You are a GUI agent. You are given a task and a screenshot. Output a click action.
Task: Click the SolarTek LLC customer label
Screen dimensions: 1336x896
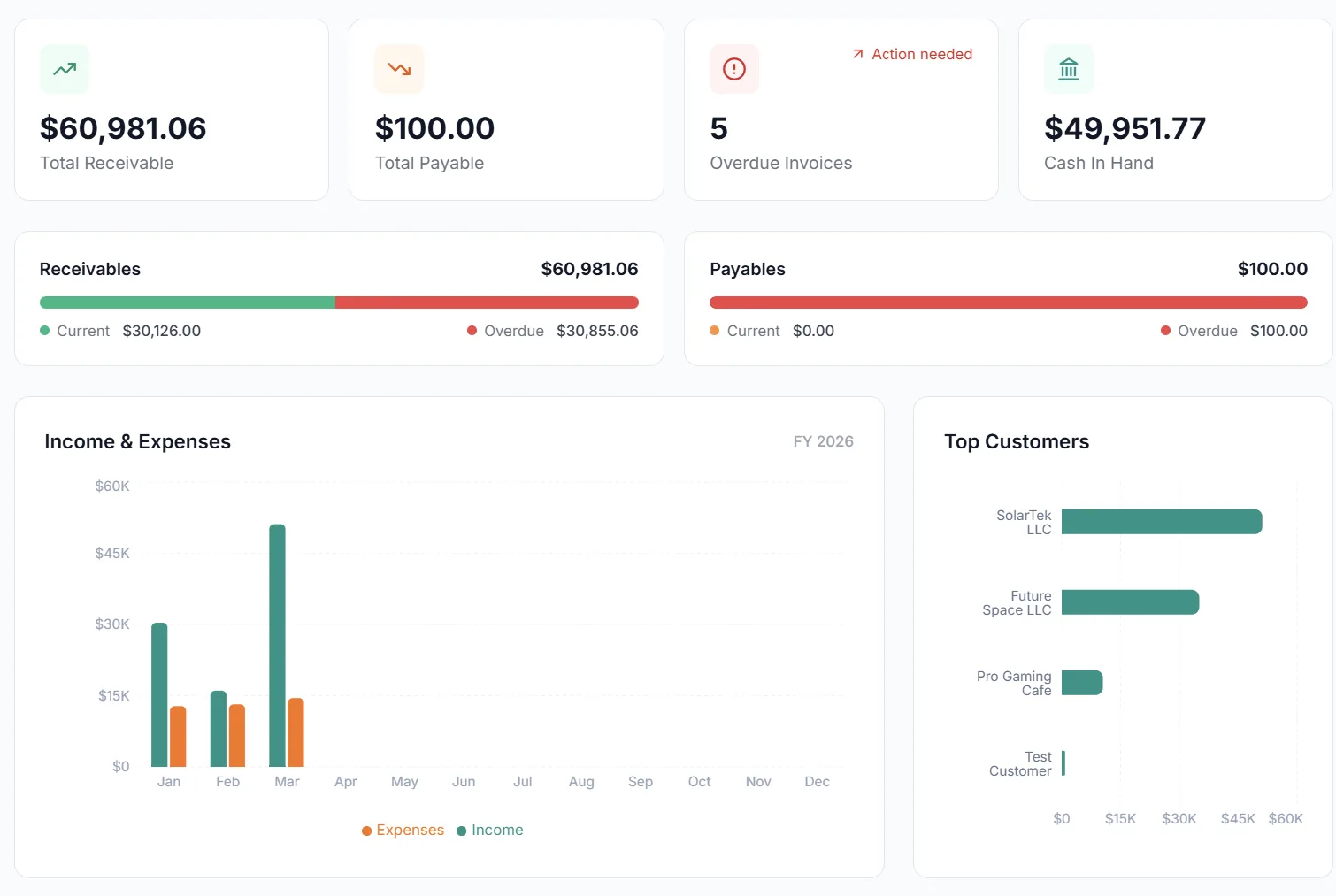[1024, 522]
